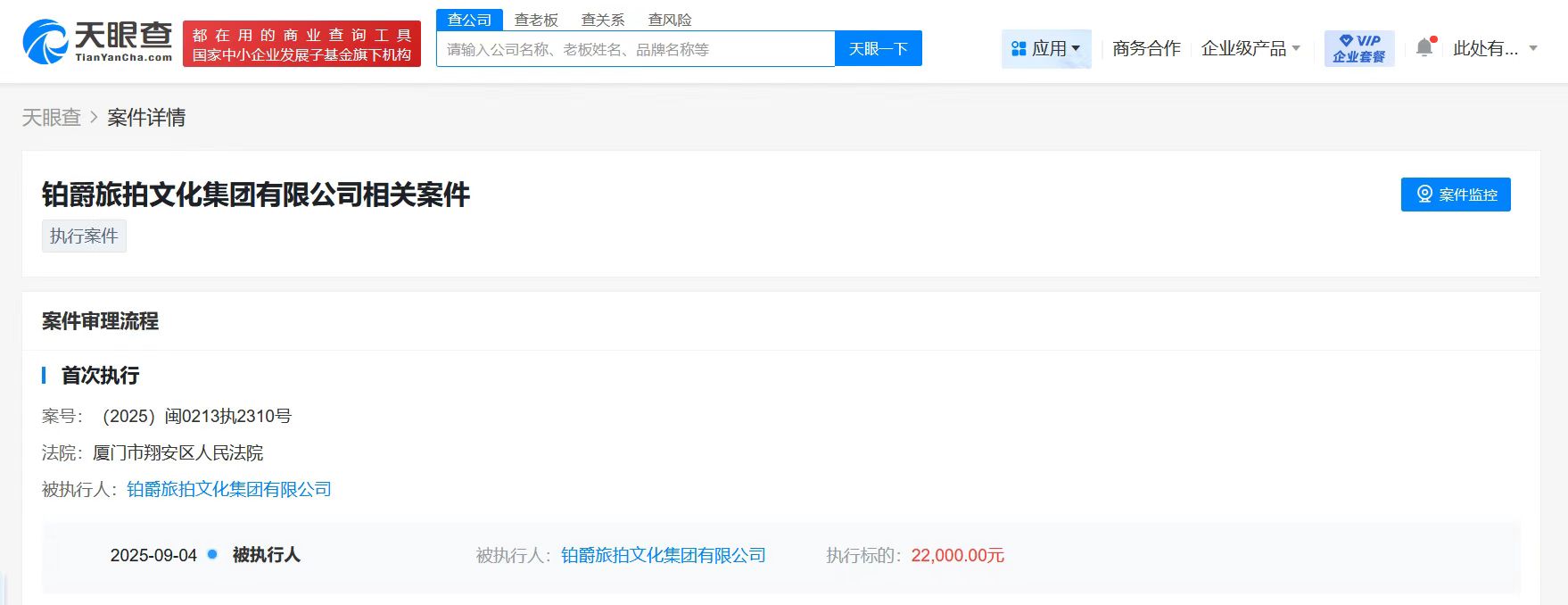Open notifications bell icon
1568x605 pixels.
click(1425, 47)
